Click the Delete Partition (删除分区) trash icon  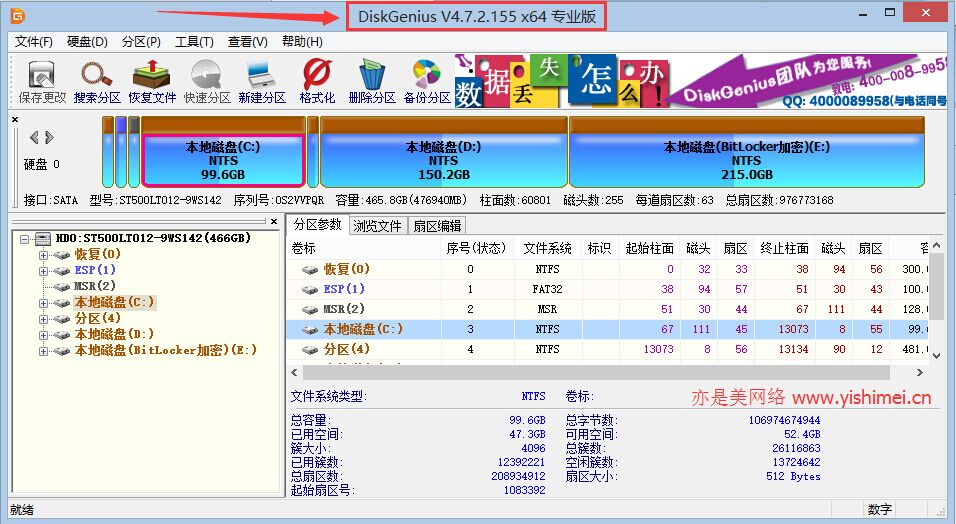(372, 81)
